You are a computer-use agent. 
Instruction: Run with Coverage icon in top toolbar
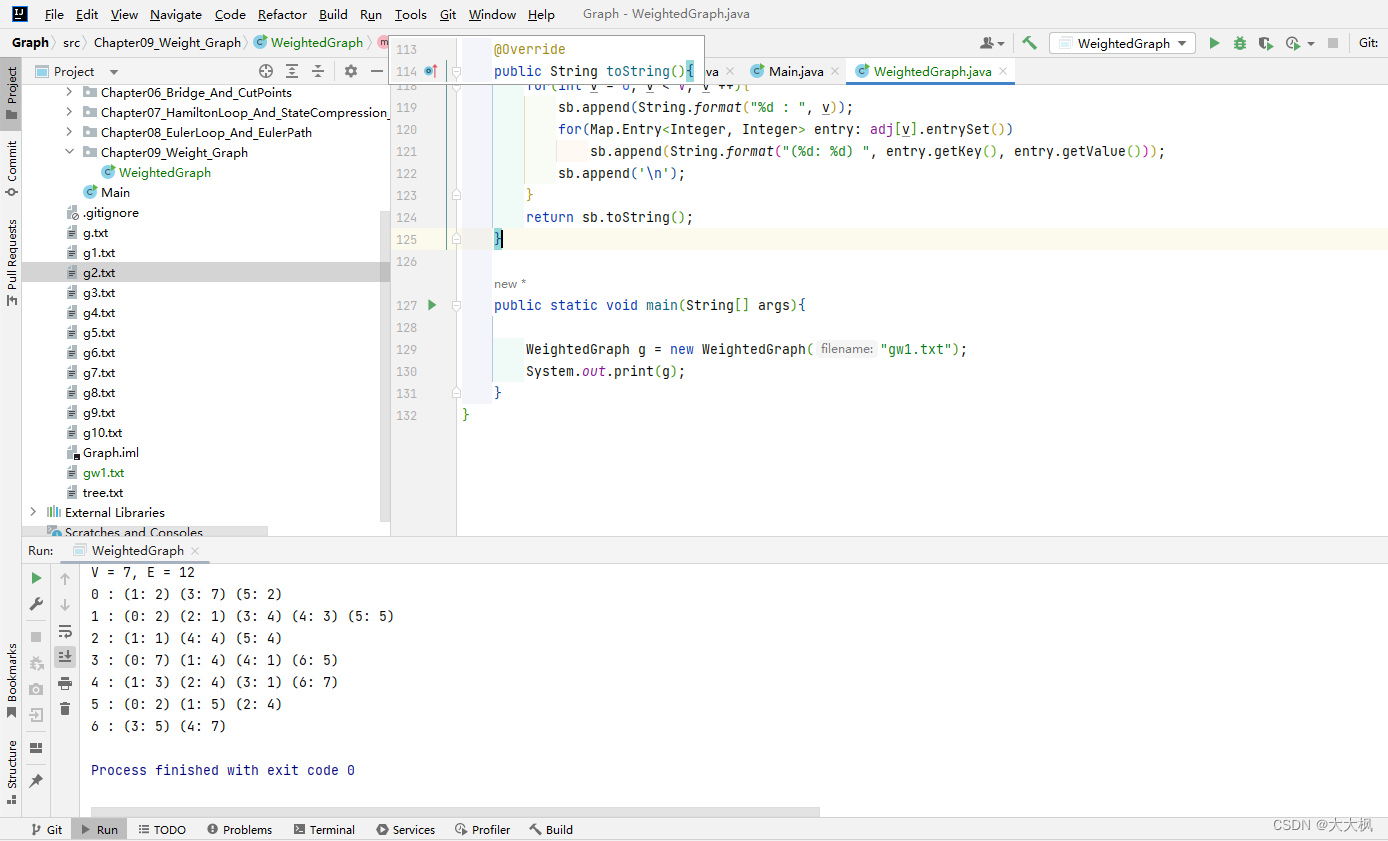coord(1266,43)
